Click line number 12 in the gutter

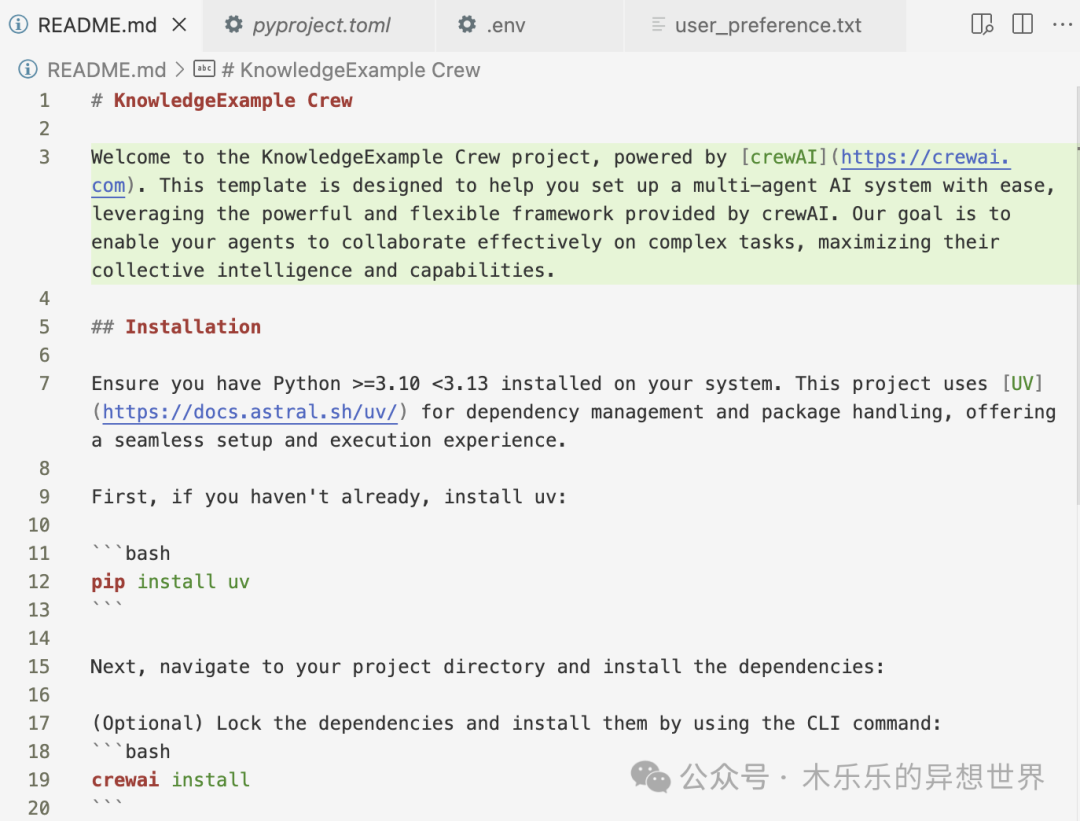[39, 582]
